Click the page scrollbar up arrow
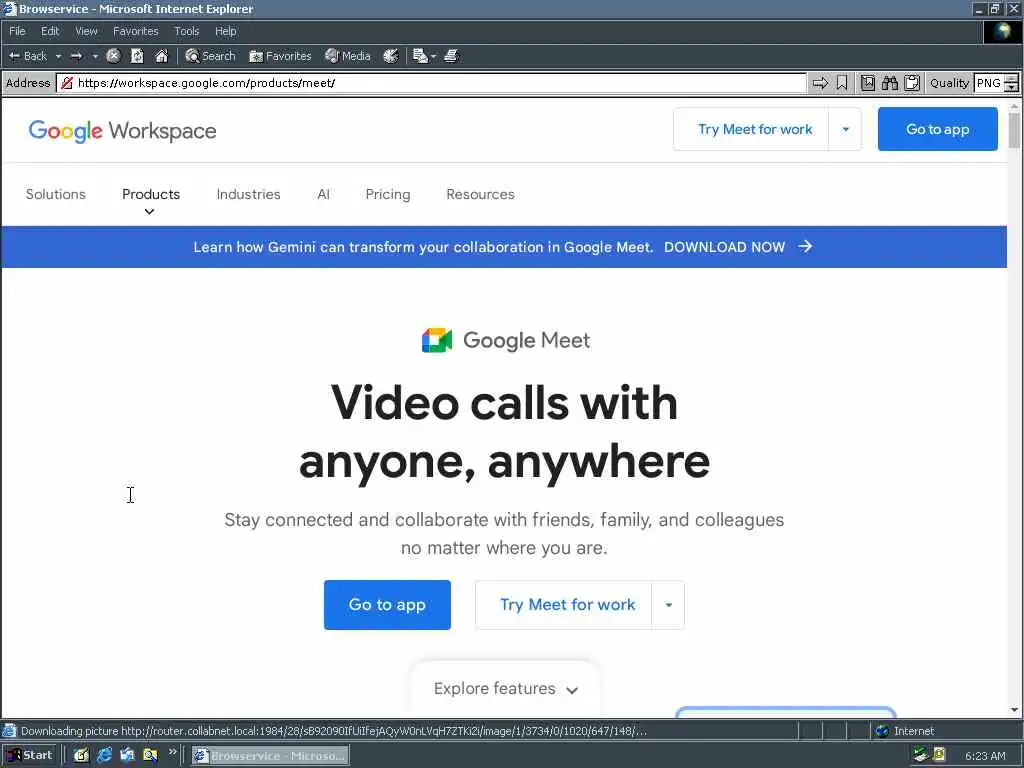Screen dimensions: 1024x768 click(1014, 106)
